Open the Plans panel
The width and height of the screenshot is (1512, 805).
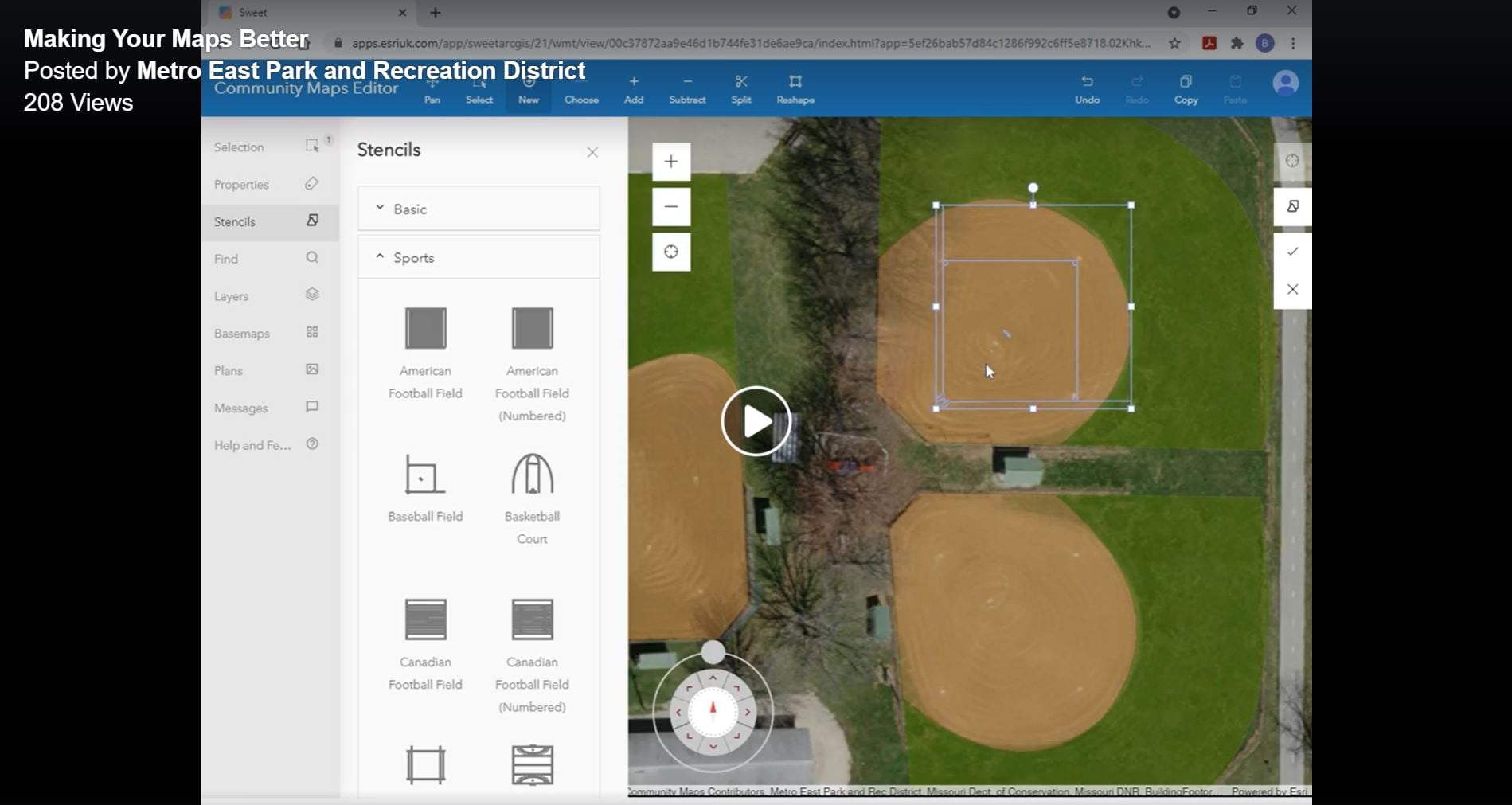point(270,370)
